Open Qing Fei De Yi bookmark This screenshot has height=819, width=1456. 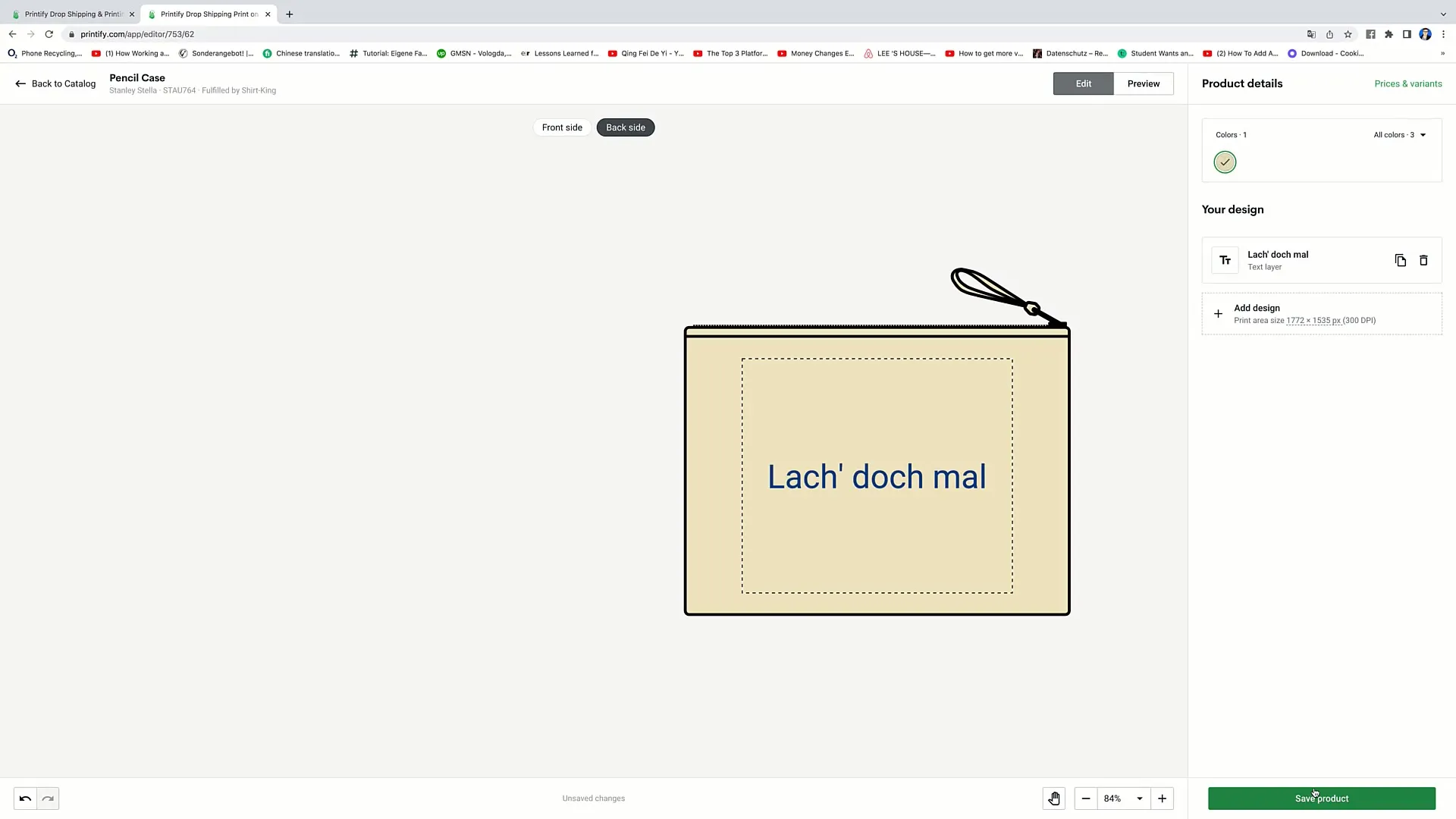pyautogui.click(x=646, y=53)
